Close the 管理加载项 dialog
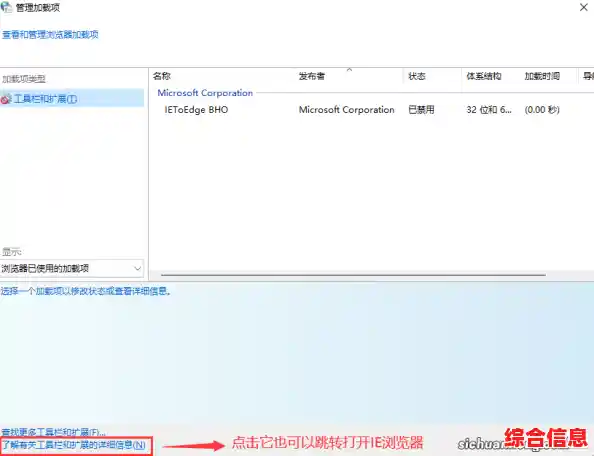This screenshot has height=456, width=594. [583, 7]
